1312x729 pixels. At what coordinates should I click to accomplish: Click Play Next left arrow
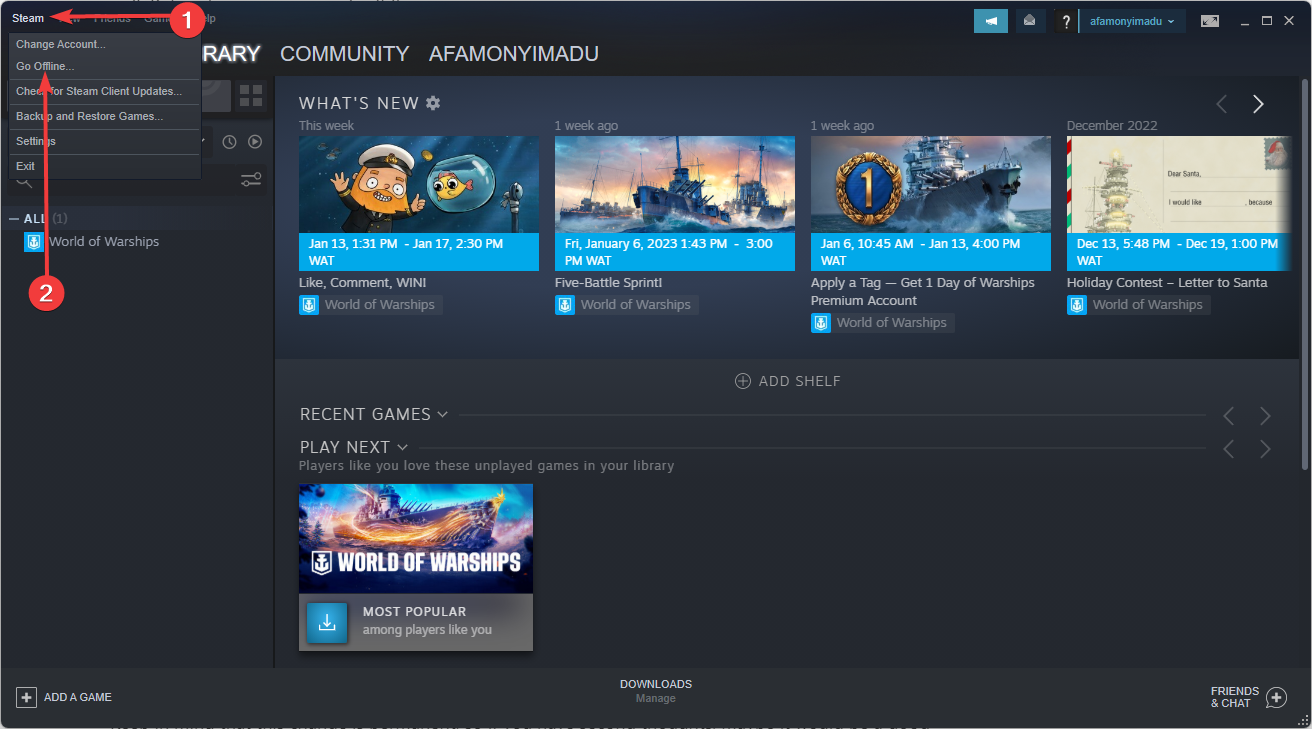pyautogui.click(x=1229, y=449)
